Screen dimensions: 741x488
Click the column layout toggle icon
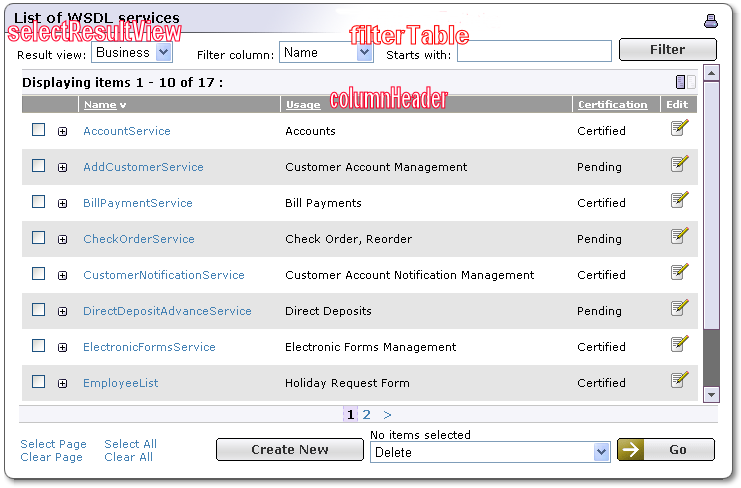point(685,82)
